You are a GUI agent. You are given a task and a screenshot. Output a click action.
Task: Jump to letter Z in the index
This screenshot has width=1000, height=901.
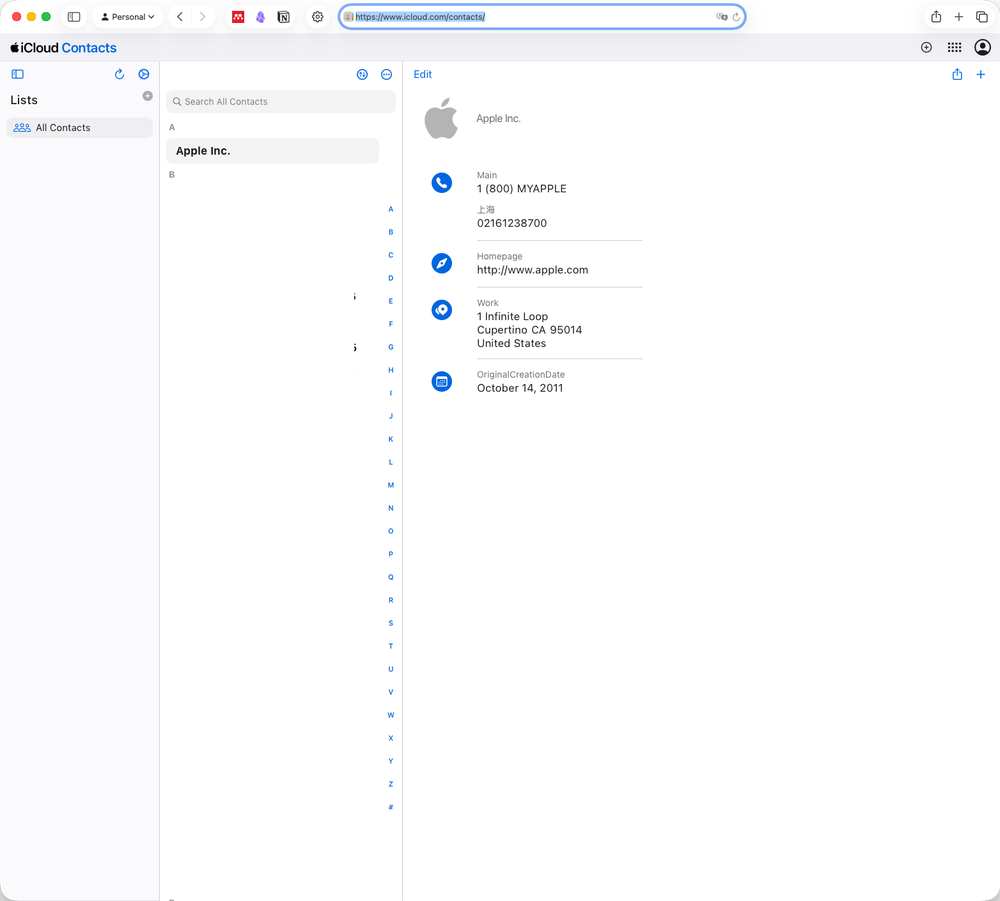[391, 784]
